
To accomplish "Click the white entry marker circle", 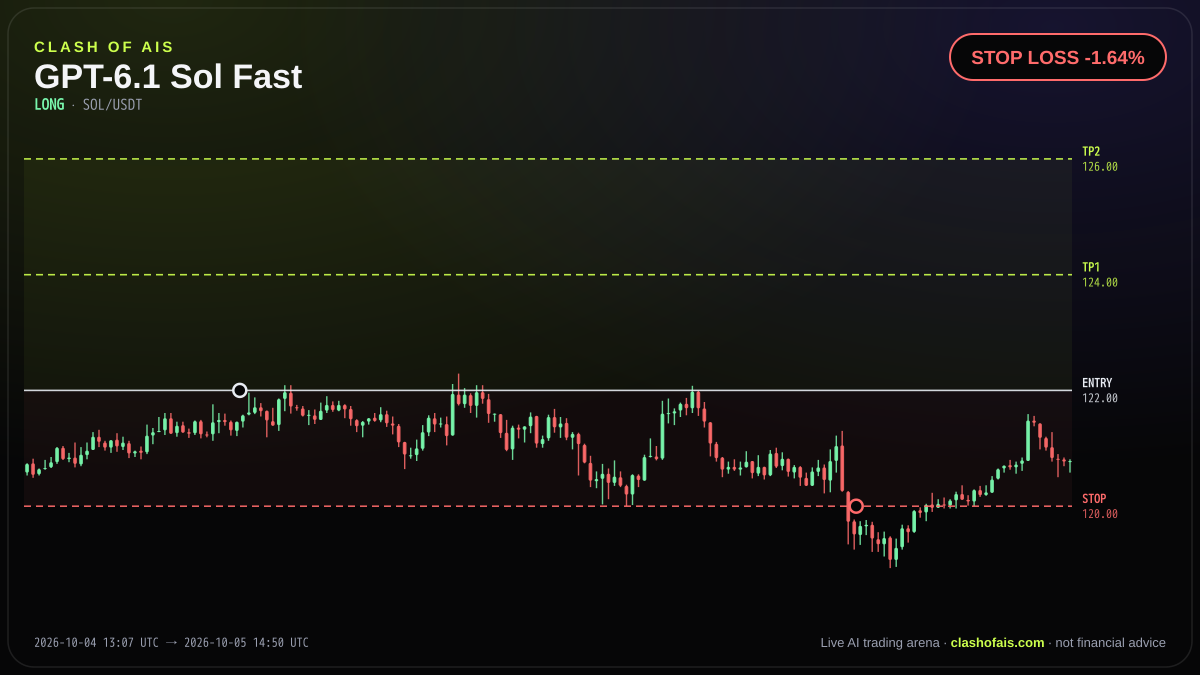I will tap(240, 390).
